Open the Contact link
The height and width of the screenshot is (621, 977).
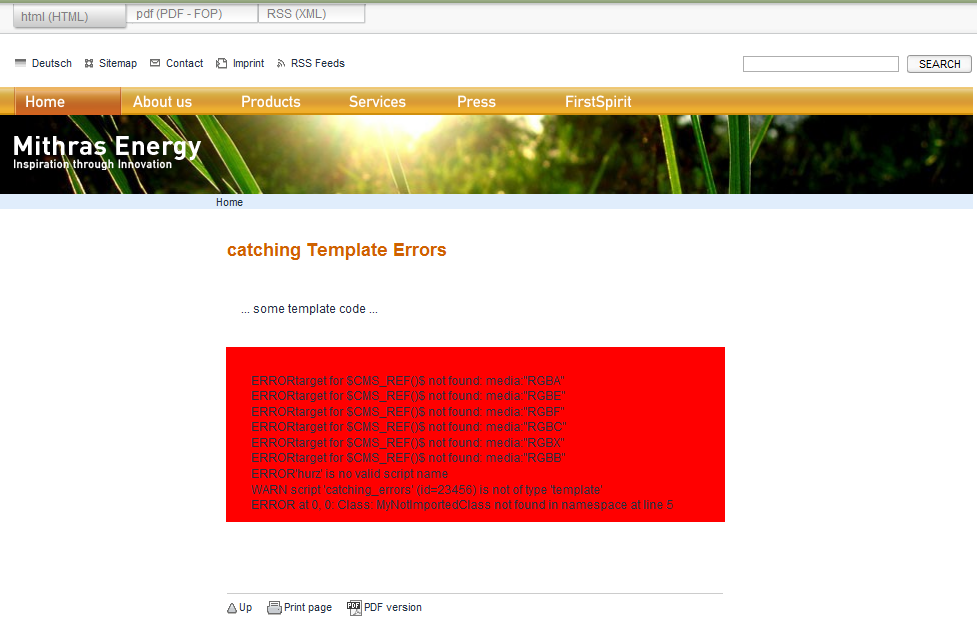tap(184, 63)
